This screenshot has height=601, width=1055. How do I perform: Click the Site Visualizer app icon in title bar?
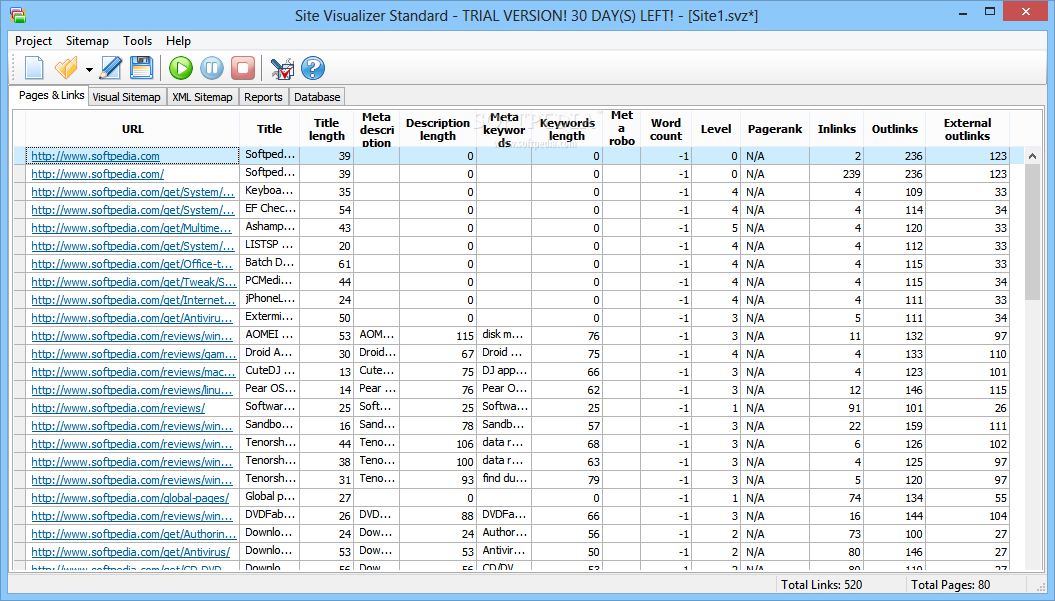(18, 15)
